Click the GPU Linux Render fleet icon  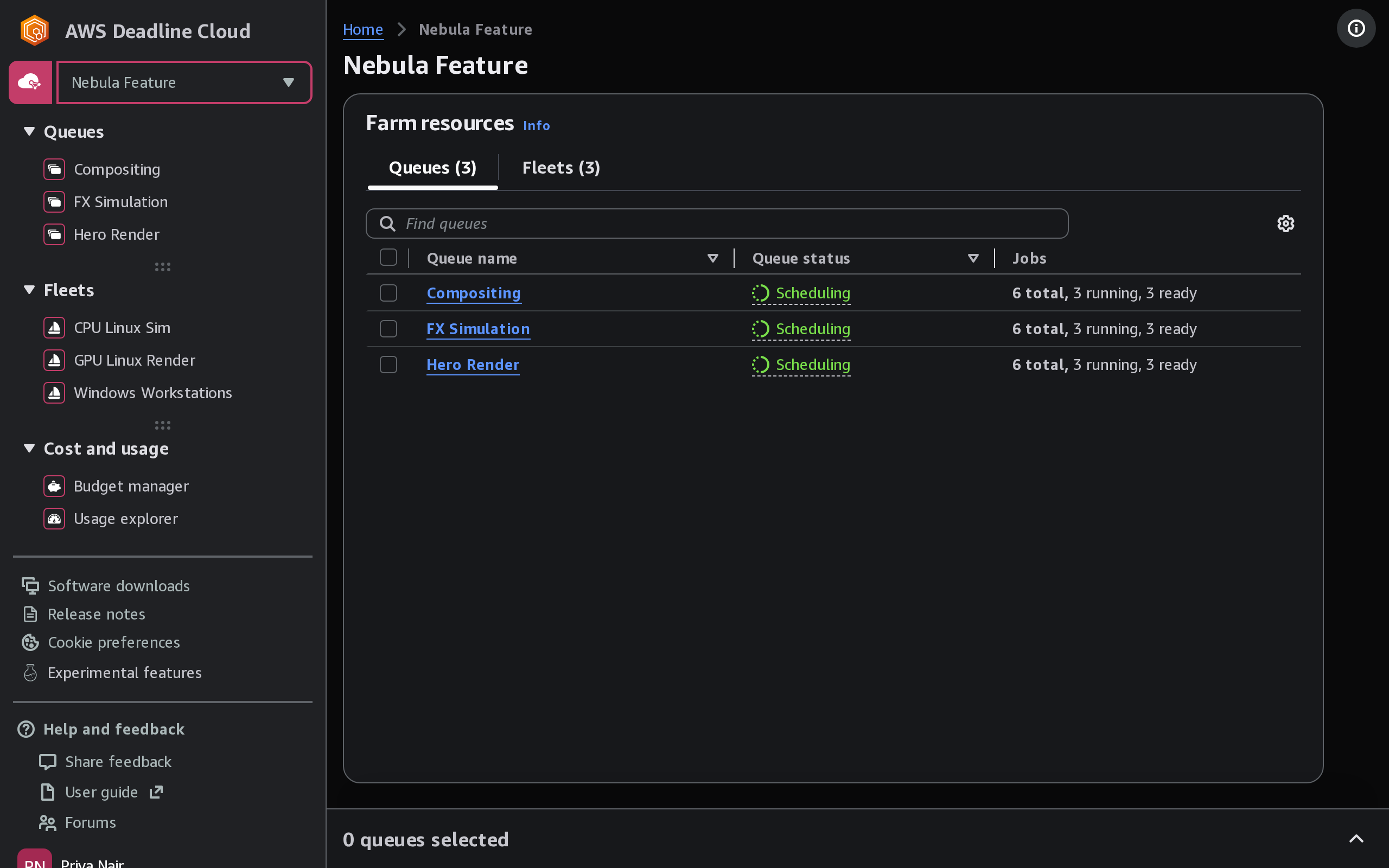(54, 361)
